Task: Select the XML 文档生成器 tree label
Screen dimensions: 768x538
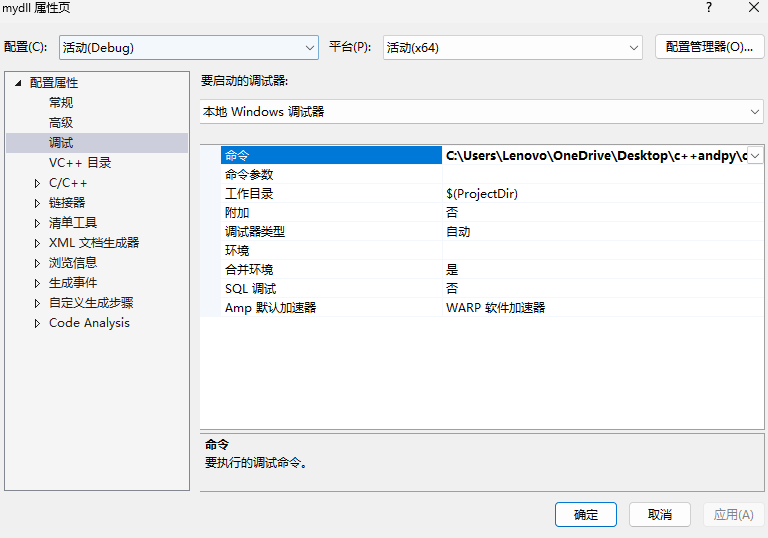Action: tap(94, 243)
